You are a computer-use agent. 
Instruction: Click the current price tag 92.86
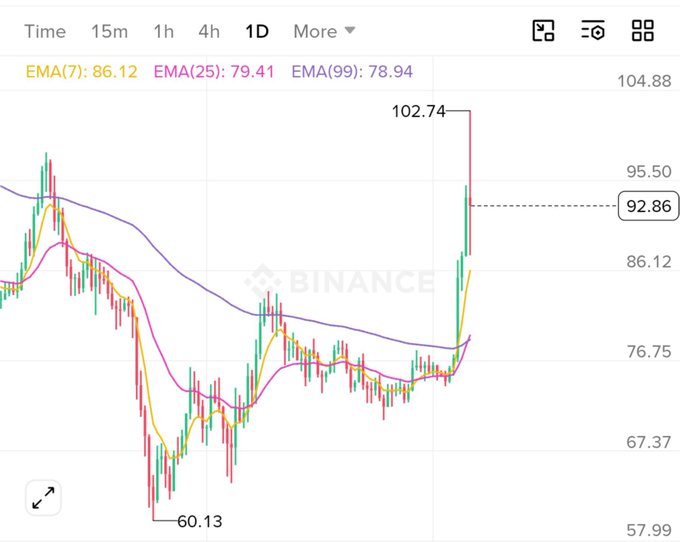(x=648, y=206)
